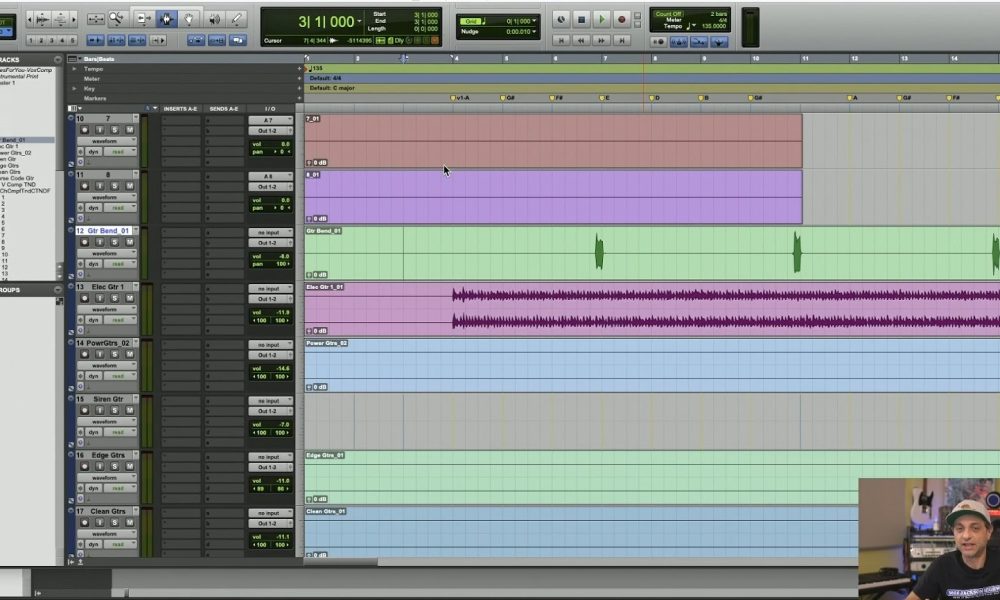Select the Pencil tool
1000x600 pixels.
click(236, 17)
